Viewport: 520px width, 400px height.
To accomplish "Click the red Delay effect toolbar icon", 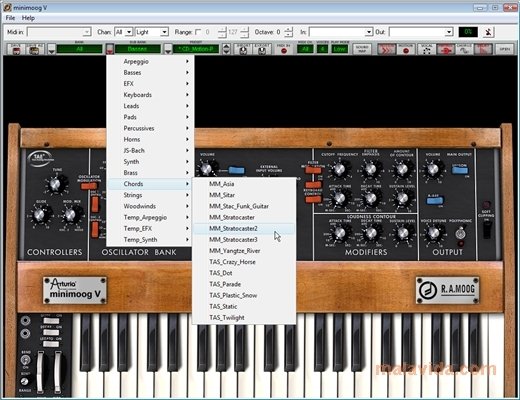I will (483, 49).
